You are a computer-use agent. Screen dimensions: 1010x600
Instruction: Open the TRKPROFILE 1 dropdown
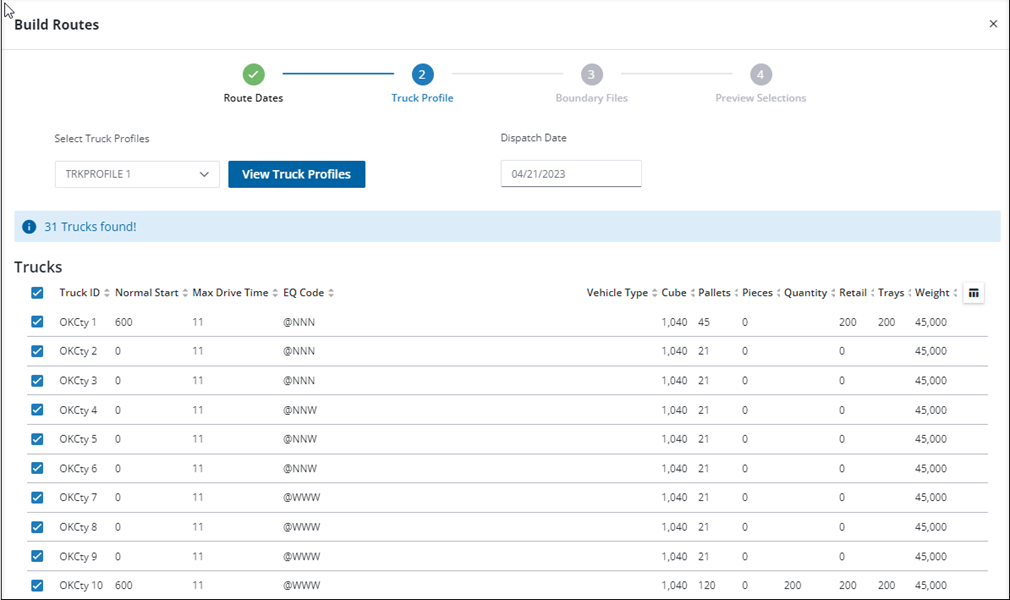tap(137, 174)
